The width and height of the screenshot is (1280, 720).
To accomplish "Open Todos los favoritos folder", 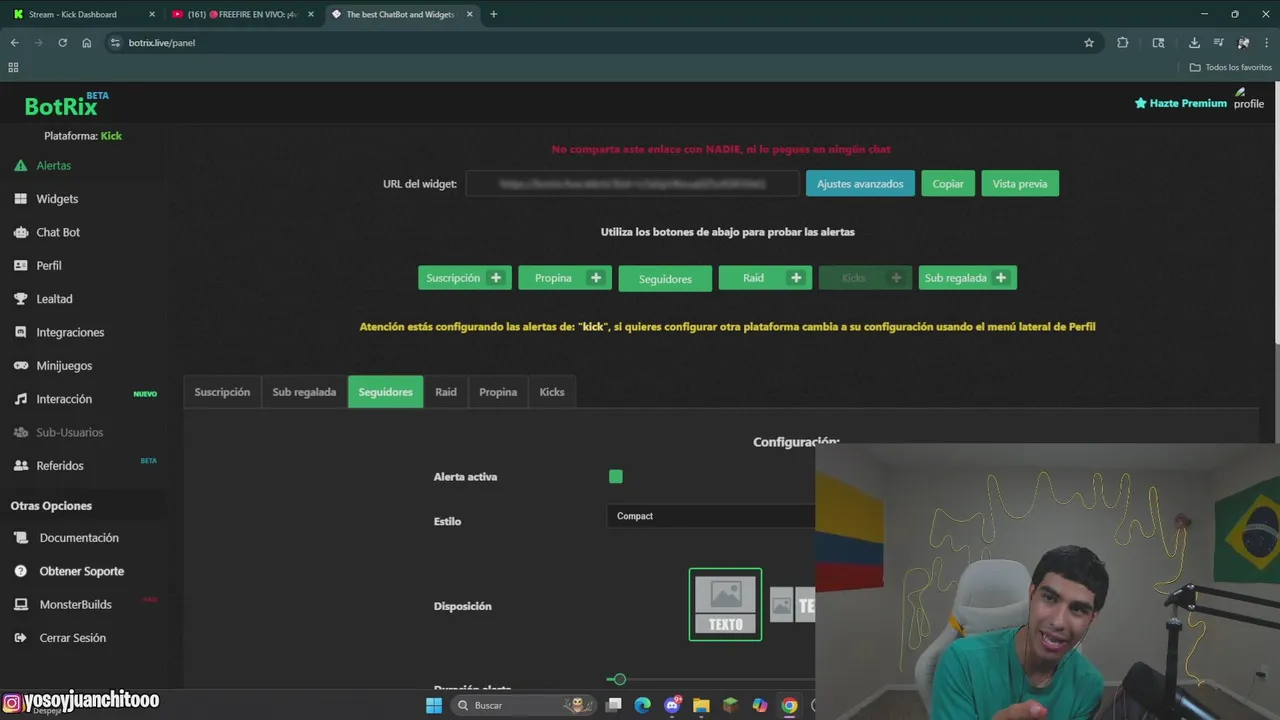I will [x=1231, y=67].
